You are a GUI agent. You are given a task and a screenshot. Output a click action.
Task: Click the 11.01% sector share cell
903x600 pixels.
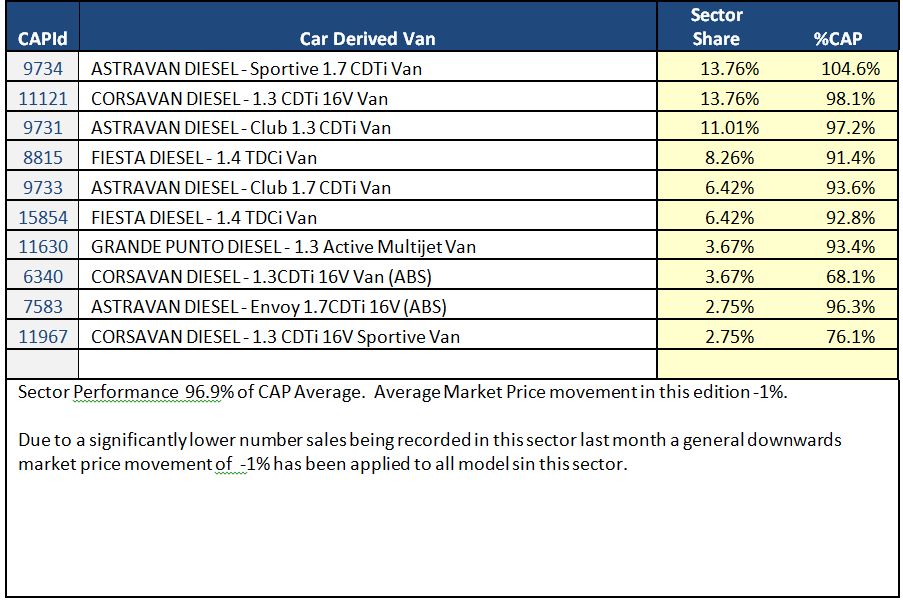click(x=730, y=127)
